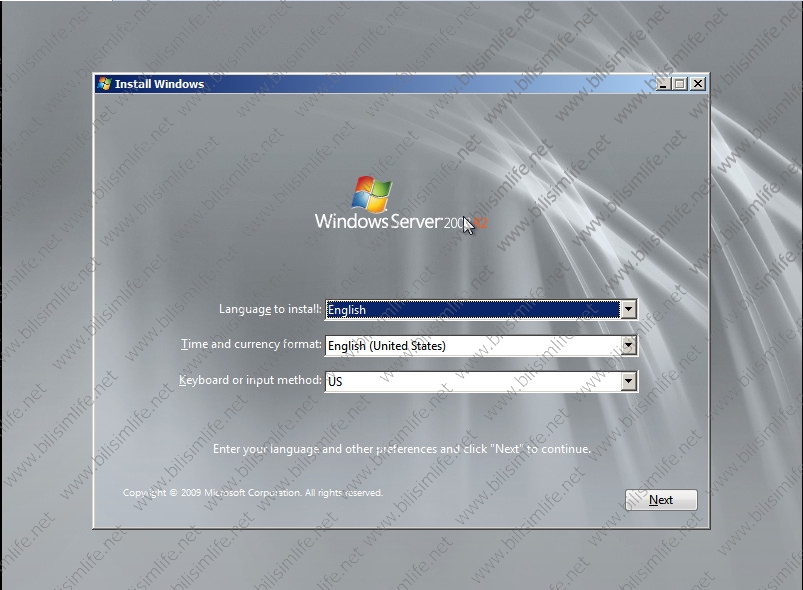Minimize the Install Windows dialog
This screenshot has width=803, height=590.
click(663, 83)
